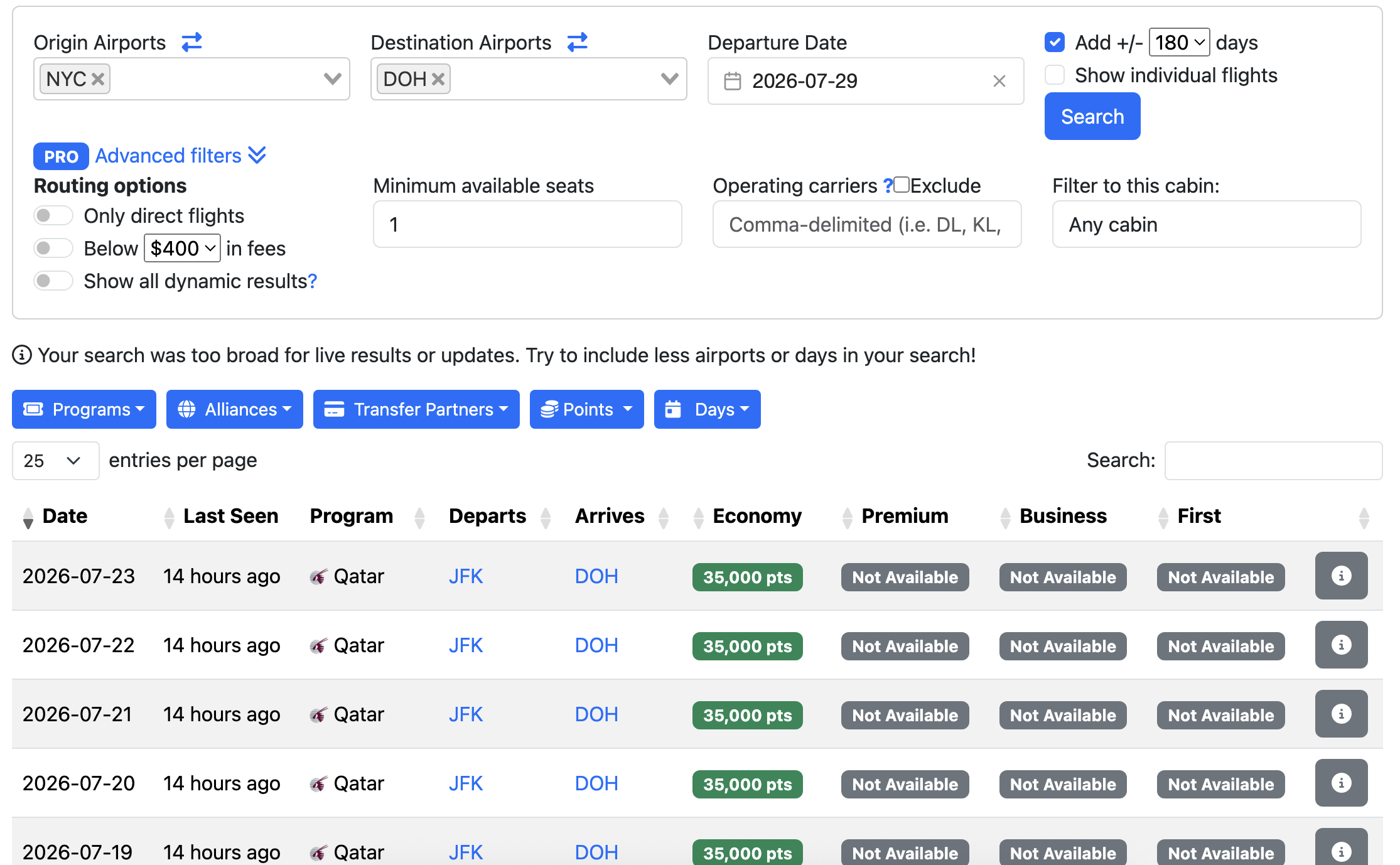This screenshot has width=1400, height=865.
Task: Click the Operating carriers text field
Action: point(867,224)
